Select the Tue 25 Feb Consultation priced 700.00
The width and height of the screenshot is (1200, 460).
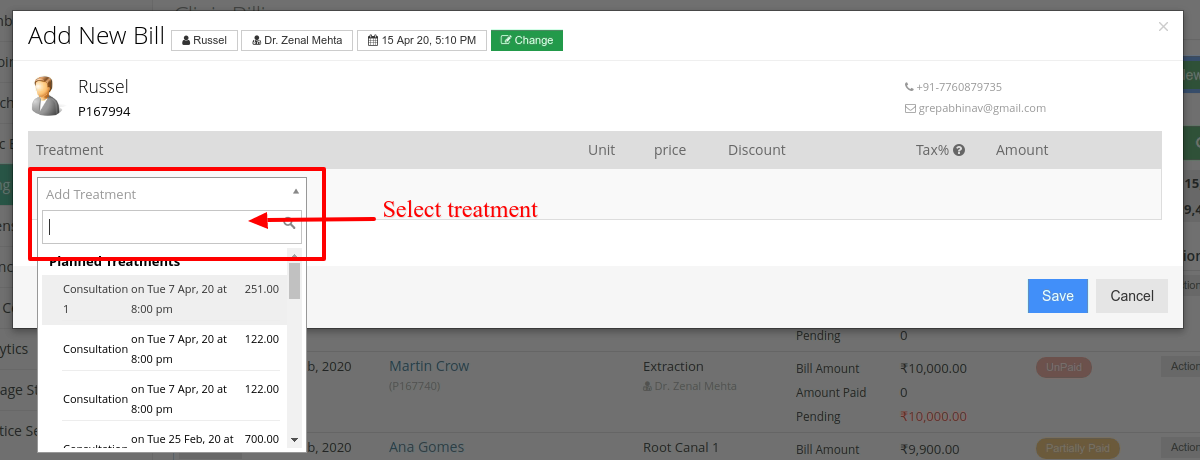point(162,439)
